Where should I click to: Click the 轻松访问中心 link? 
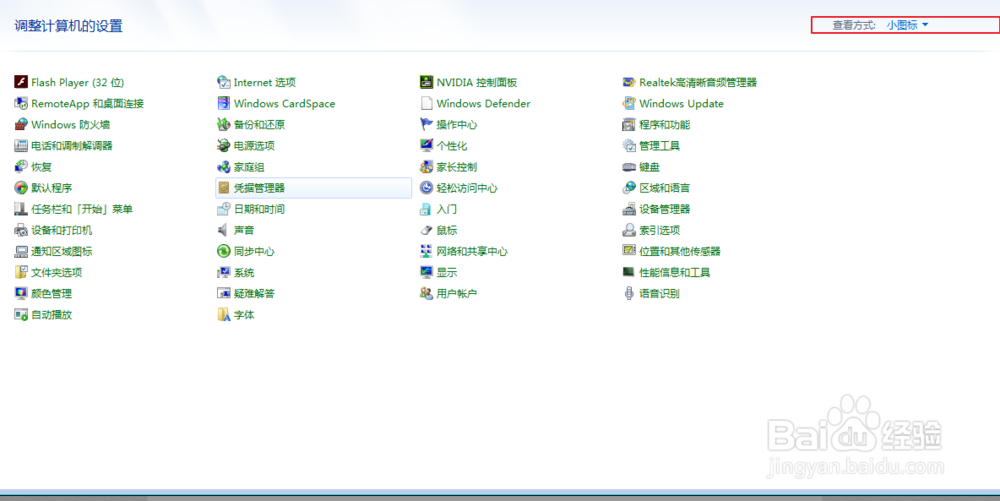467,188
